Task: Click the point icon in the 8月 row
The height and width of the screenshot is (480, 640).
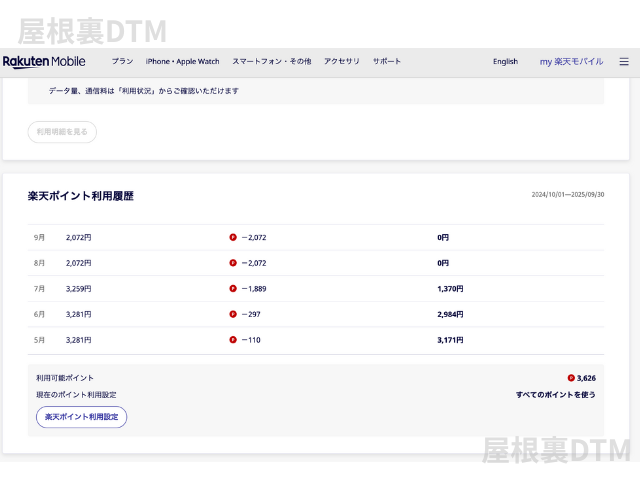Action: 233,263
